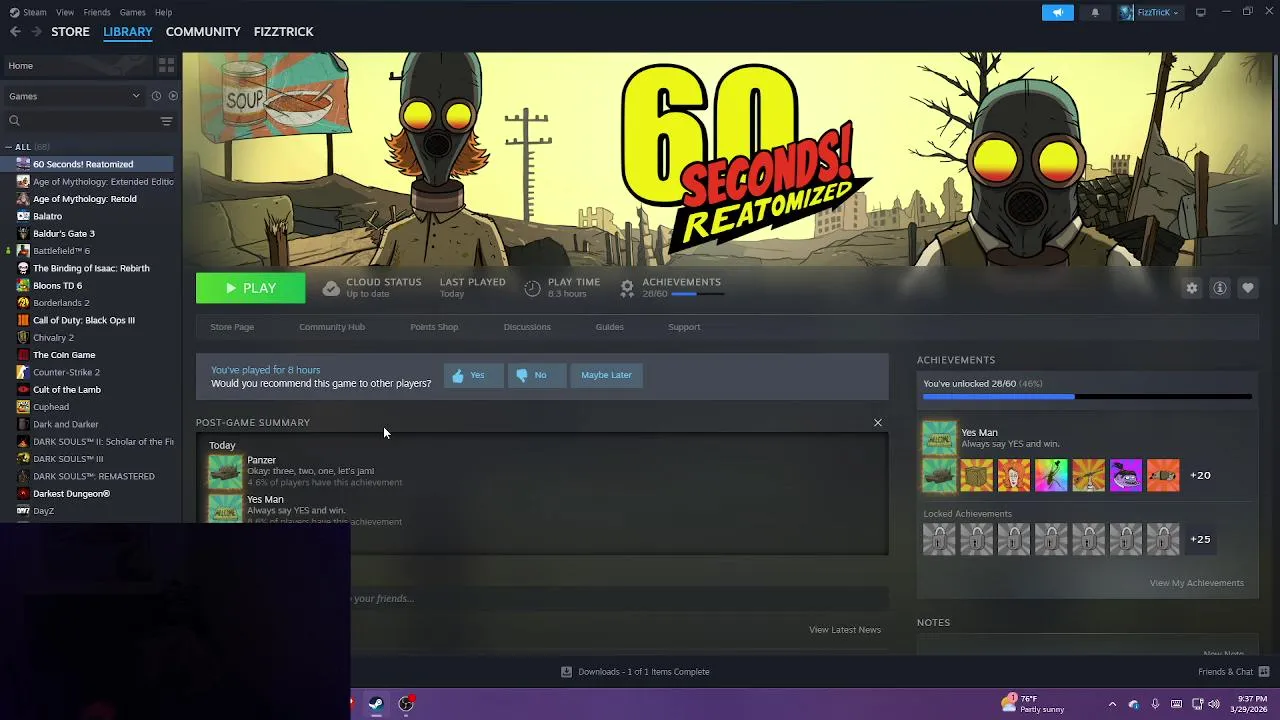Image resolution: width=1280 pixels, height=720 pixels.
Task: Open the Friends menu
Action: pyautogui.click(x=97, y=12)
